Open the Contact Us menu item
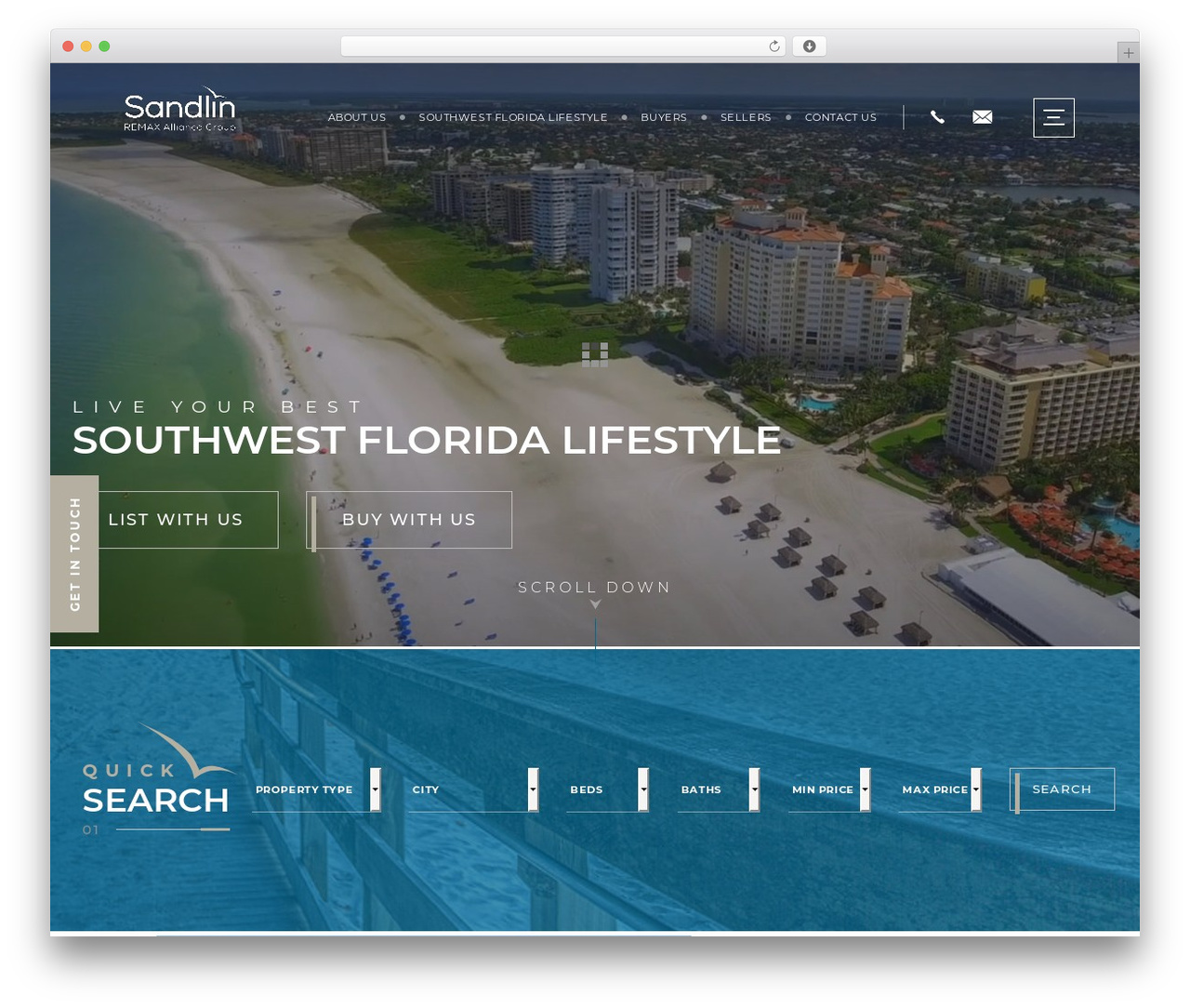 point(840,117)
